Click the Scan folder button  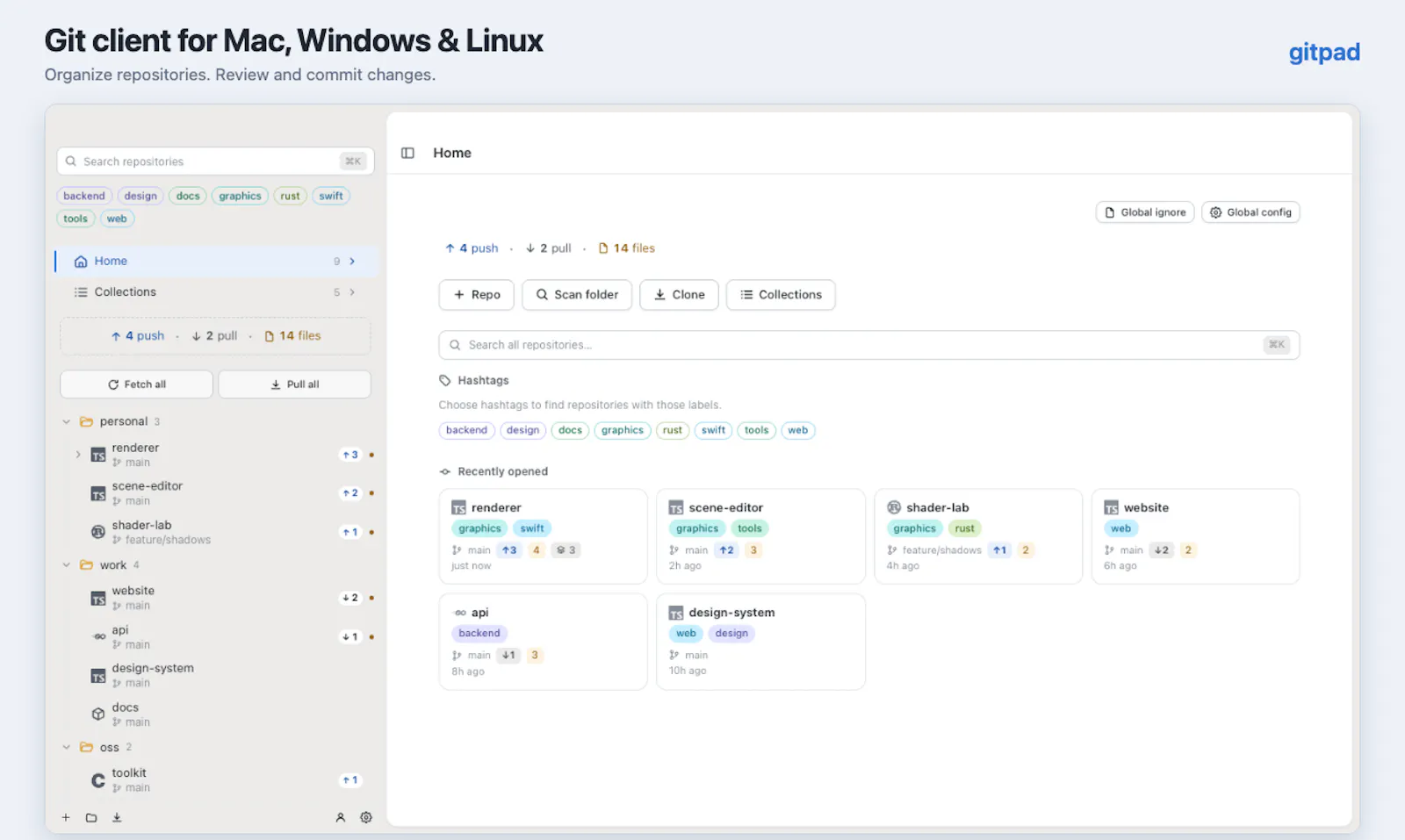(x=577, y=295)
